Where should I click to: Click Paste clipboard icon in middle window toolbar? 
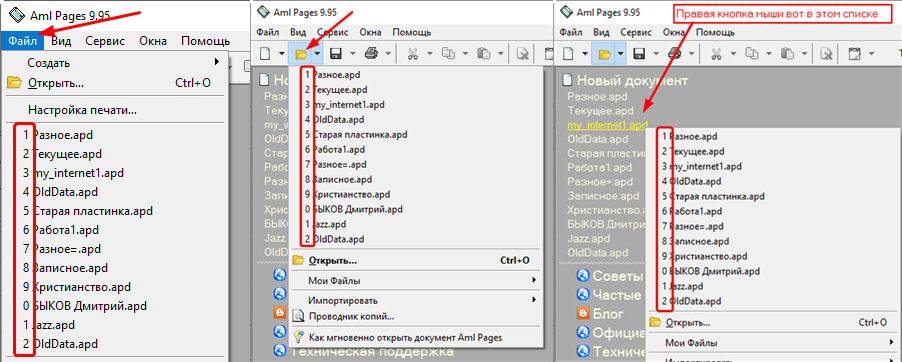[483, 54]
